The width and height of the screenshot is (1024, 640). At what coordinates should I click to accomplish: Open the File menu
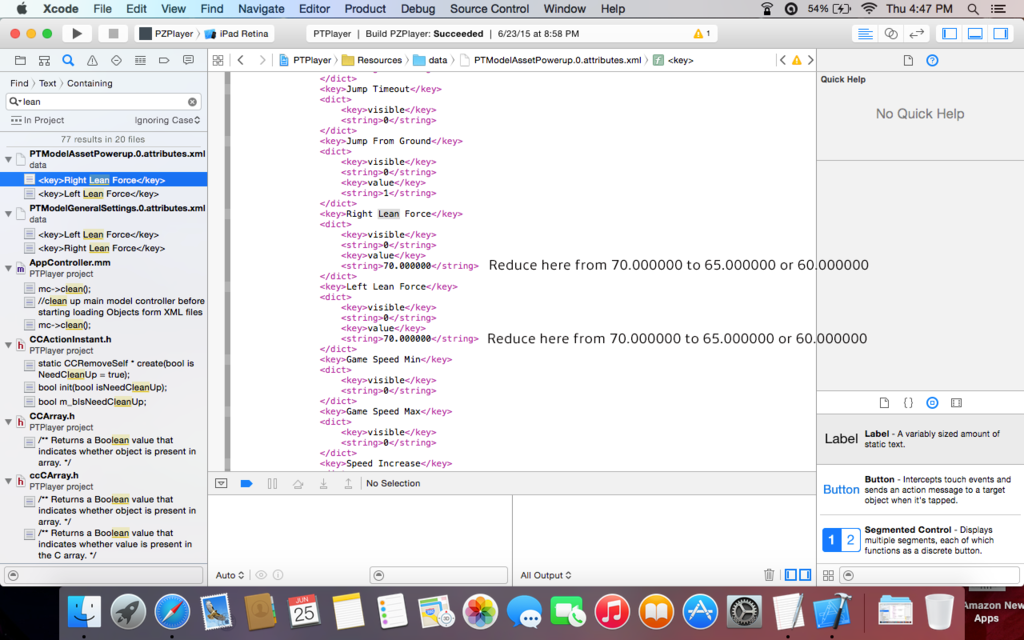[x=103, y=9]
